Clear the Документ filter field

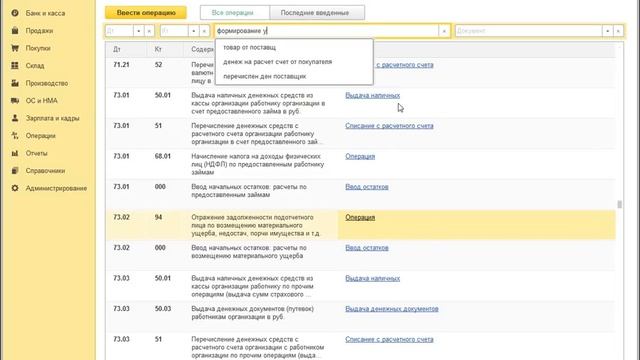[x=618, y=31]
